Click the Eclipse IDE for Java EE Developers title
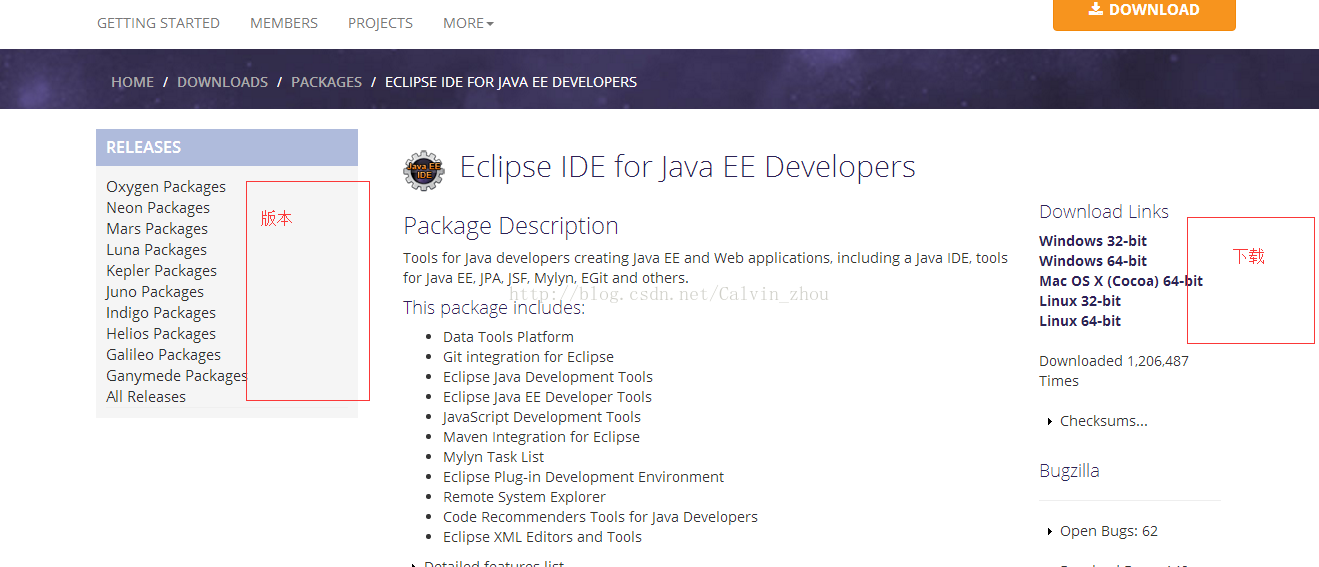The height and width of the screenshot is (567, 1319). click(687, 167)
